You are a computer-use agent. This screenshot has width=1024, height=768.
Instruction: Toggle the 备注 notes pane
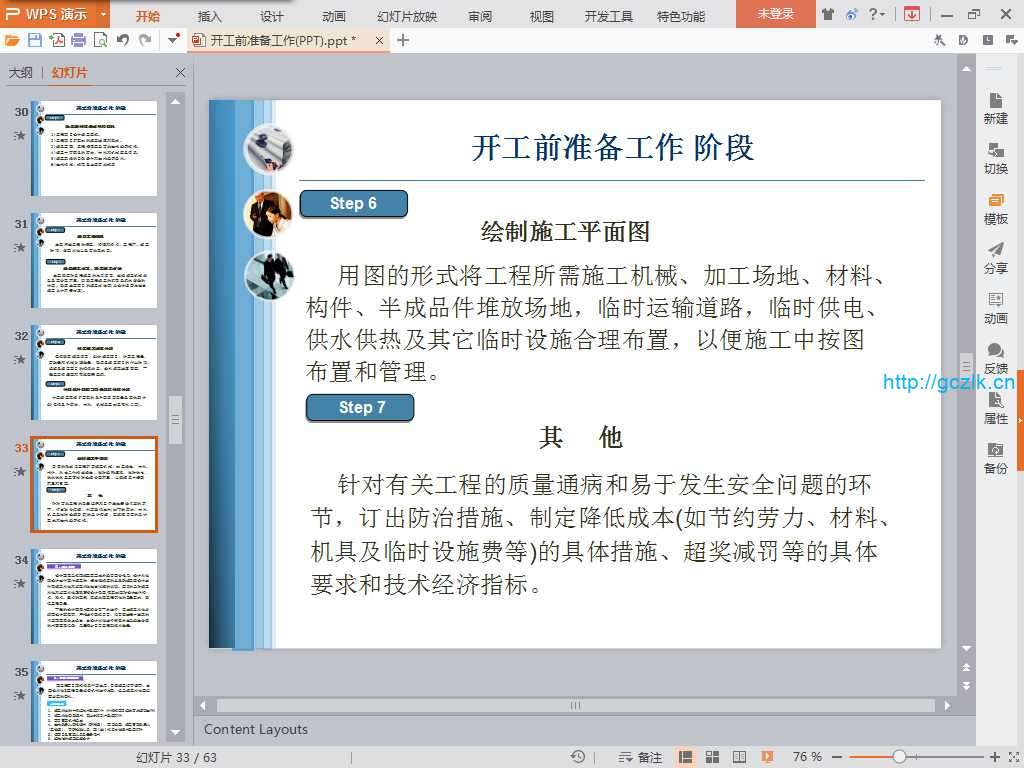tap(641, 757)
